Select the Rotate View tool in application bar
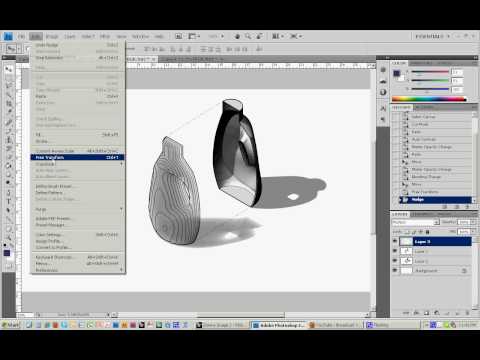 click(x=259, y=36)
